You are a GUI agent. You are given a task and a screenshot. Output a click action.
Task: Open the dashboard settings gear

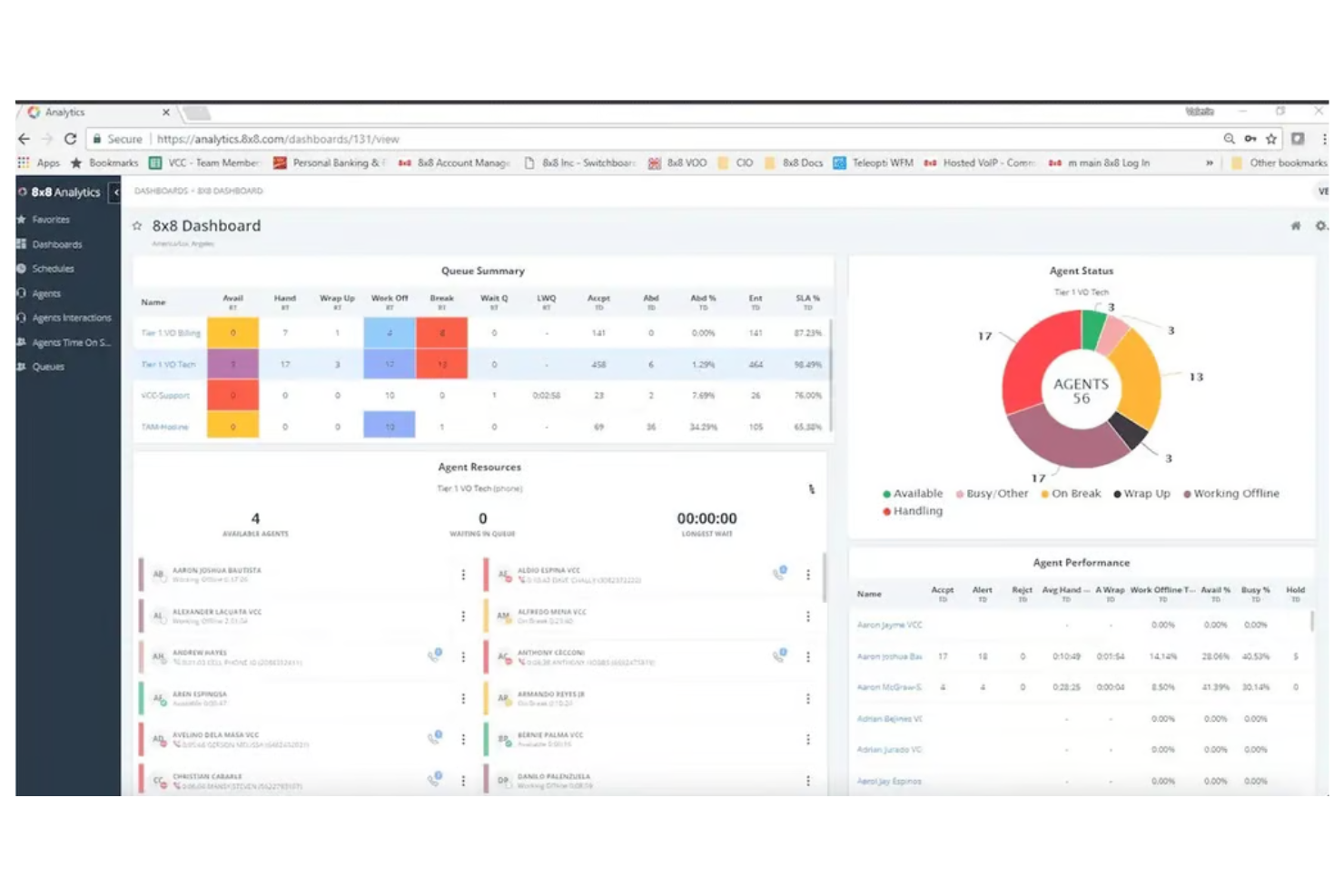[x=1320, y=226]
